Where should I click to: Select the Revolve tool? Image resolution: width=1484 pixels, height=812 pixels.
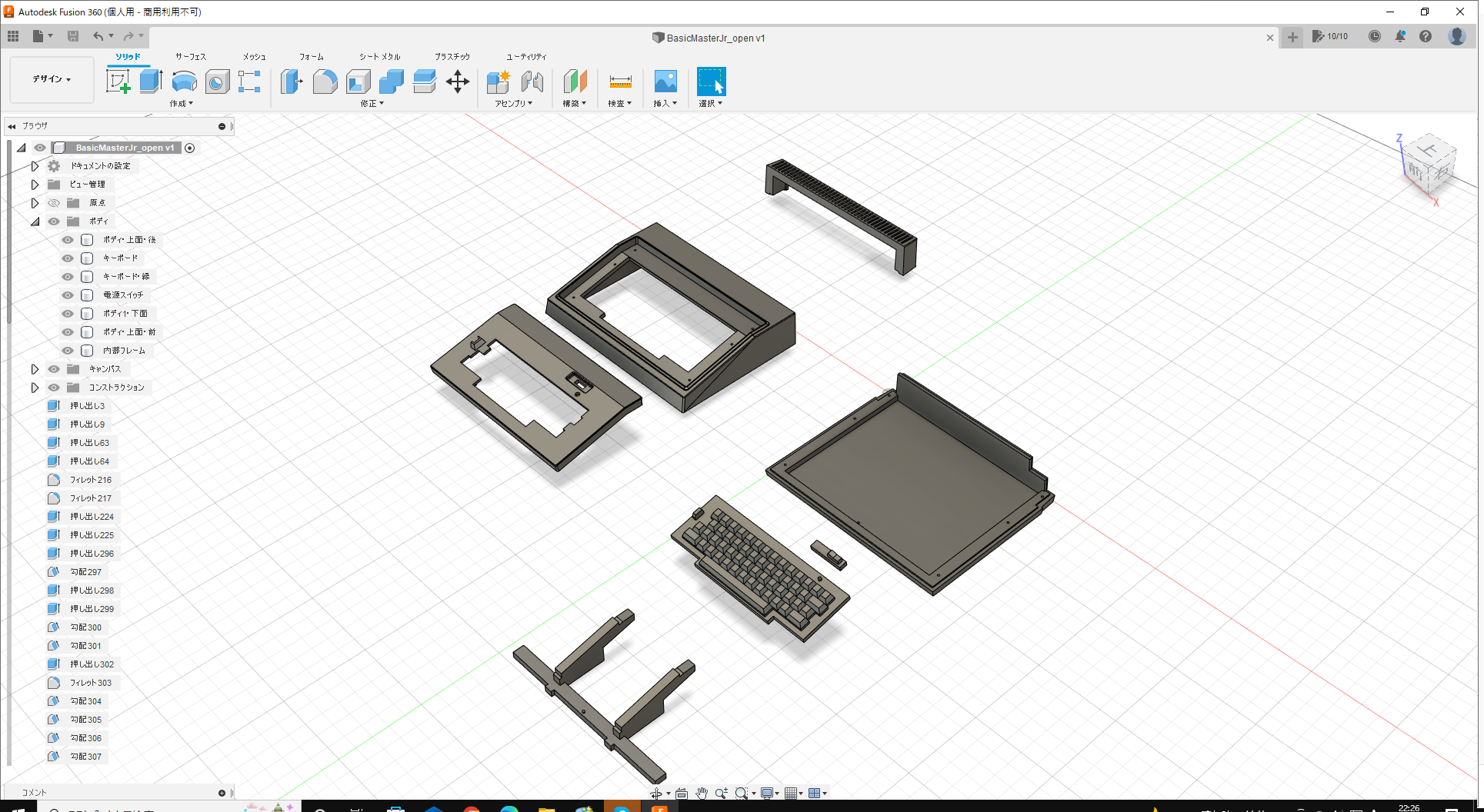pyautogui.click(x=184, y=81)
